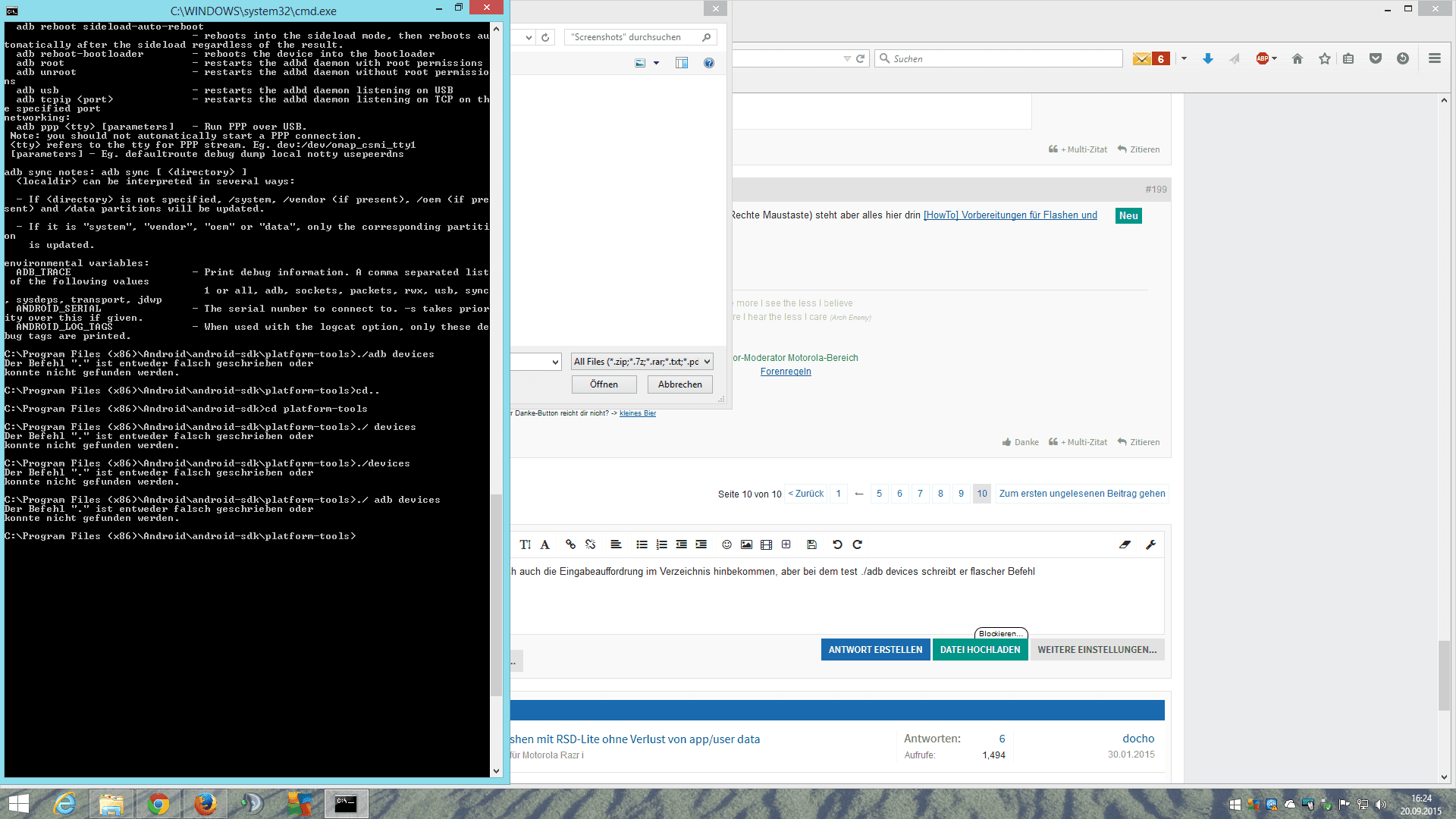Open Firefox downloads blue arrow
The height and width of the screenshot is (819, 1456).
point(1208,58)
